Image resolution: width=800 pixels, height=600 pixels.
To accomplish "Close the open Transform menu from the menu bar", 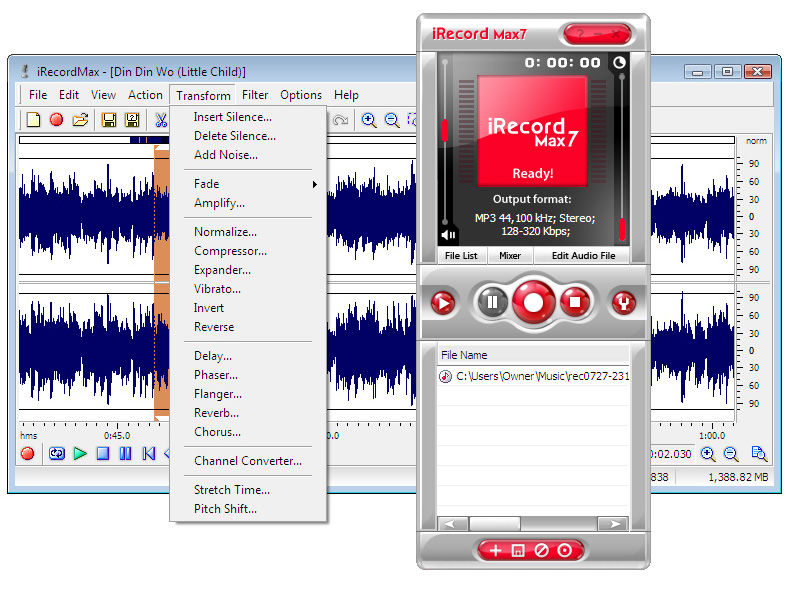I will (203, 95).
